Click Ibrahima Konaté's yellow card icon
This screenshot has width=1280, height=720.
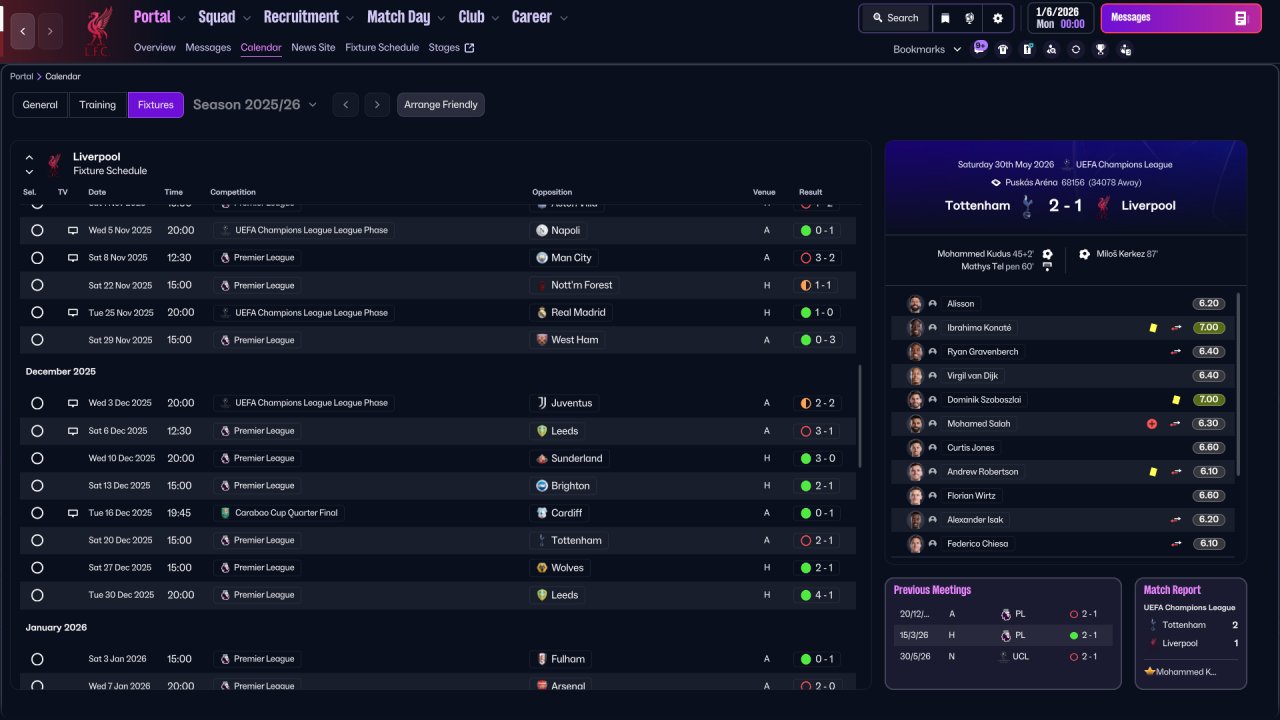1153,328
